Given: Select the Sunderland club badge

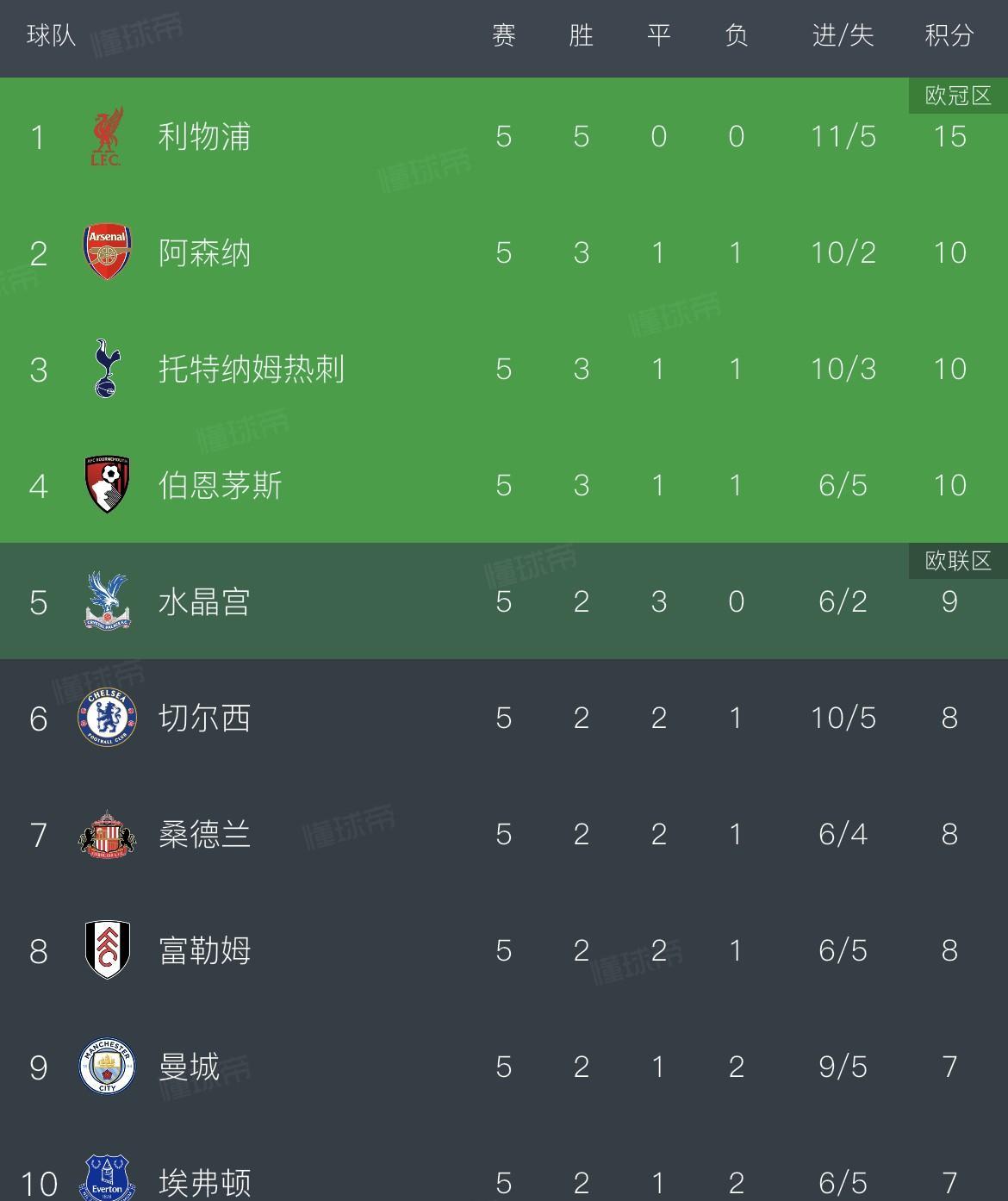Looking at the screenshot, I should click(107, 834).
